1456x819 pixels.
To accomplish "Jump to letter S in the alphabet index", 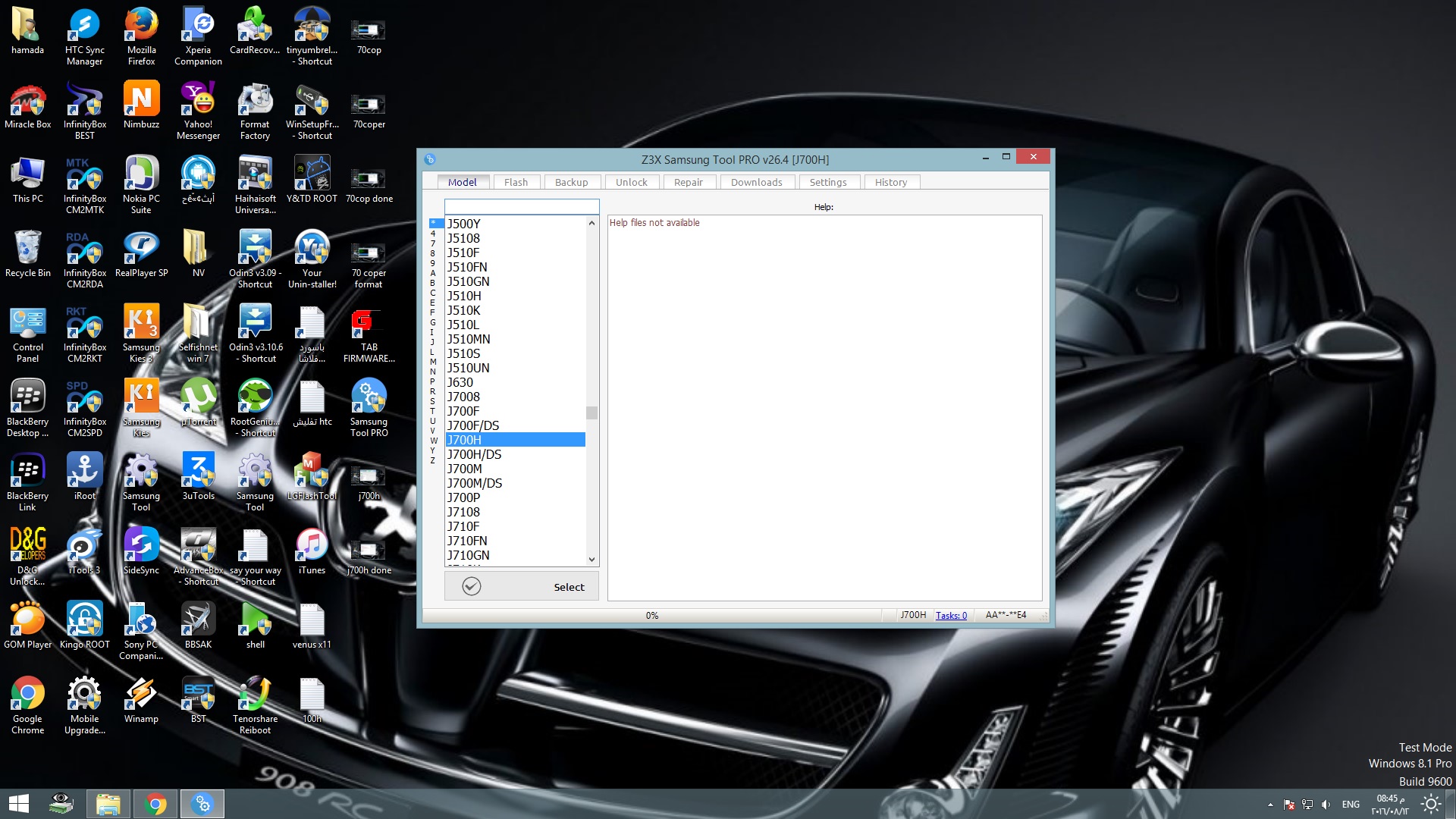I will point(433,401).
